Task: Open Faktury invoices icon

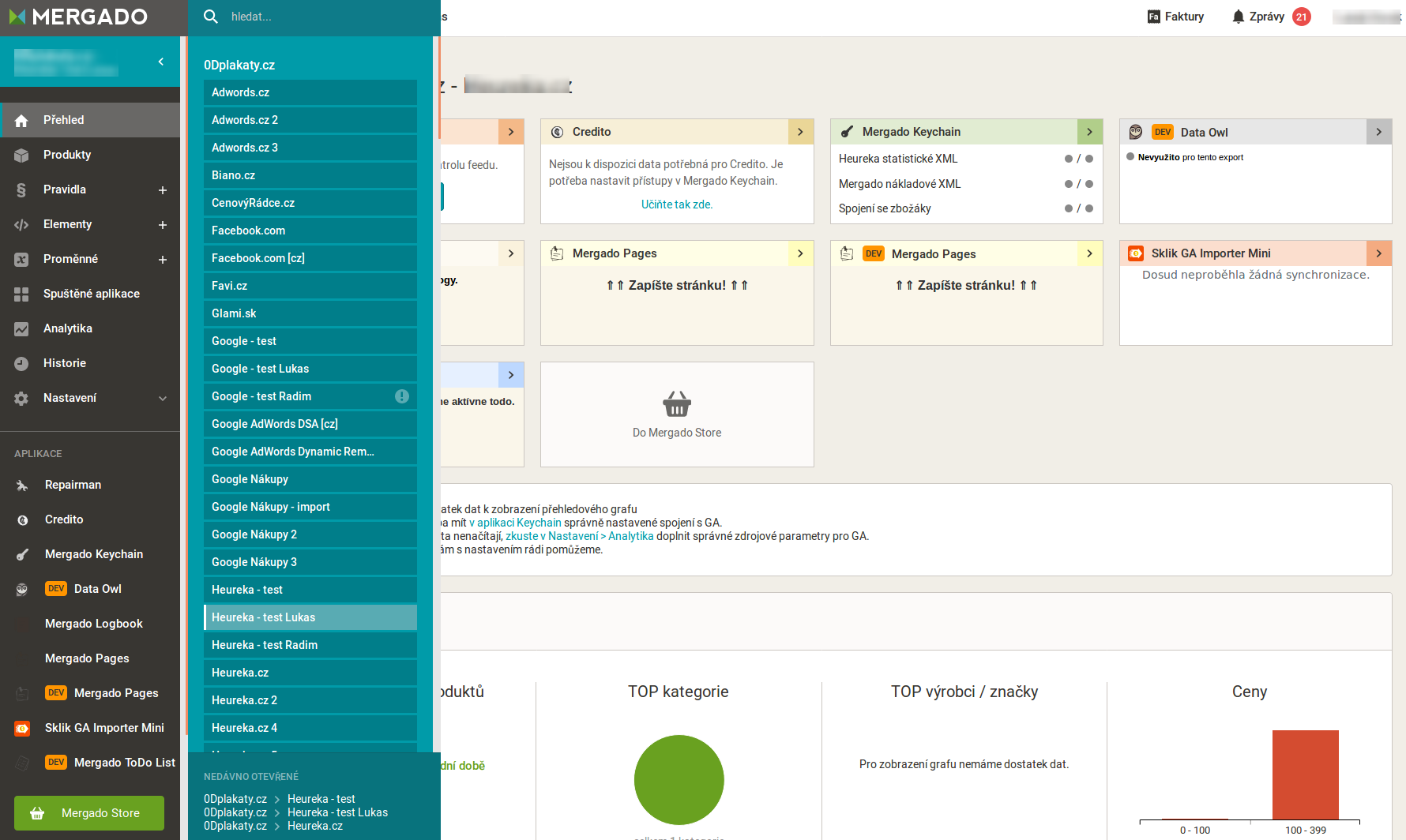Action: [x=1154, y=17]
